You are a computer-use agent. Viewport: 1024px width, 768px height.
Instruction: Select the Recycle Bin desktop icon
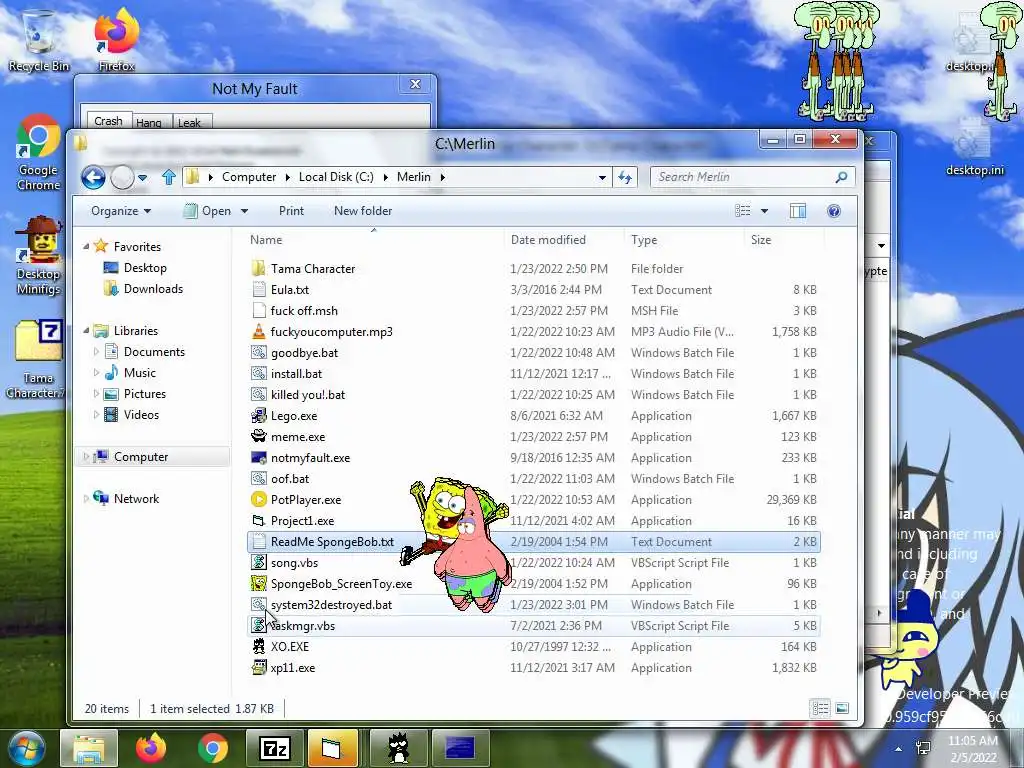coord(39,41)
